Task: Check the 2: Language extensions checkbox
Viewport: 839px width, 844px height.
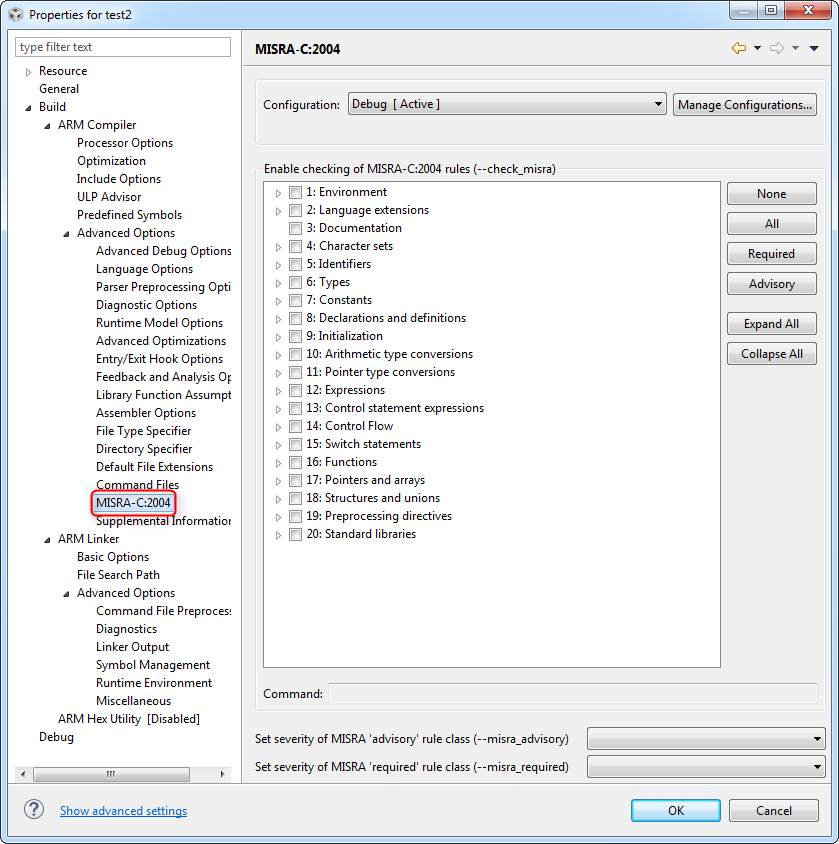Action: click(295, 210)
